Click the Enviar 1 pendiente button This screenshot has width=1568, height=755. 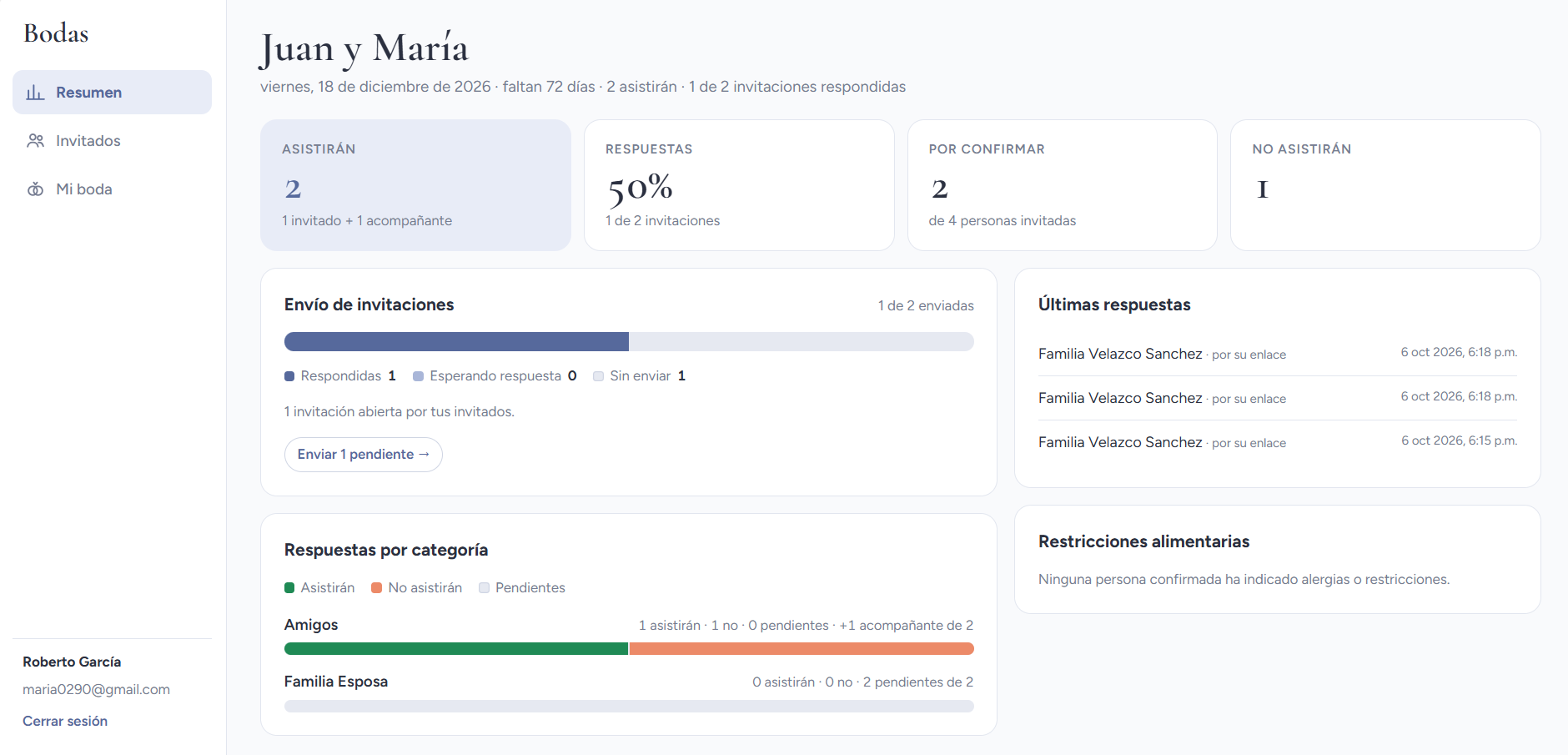(364, 455)
